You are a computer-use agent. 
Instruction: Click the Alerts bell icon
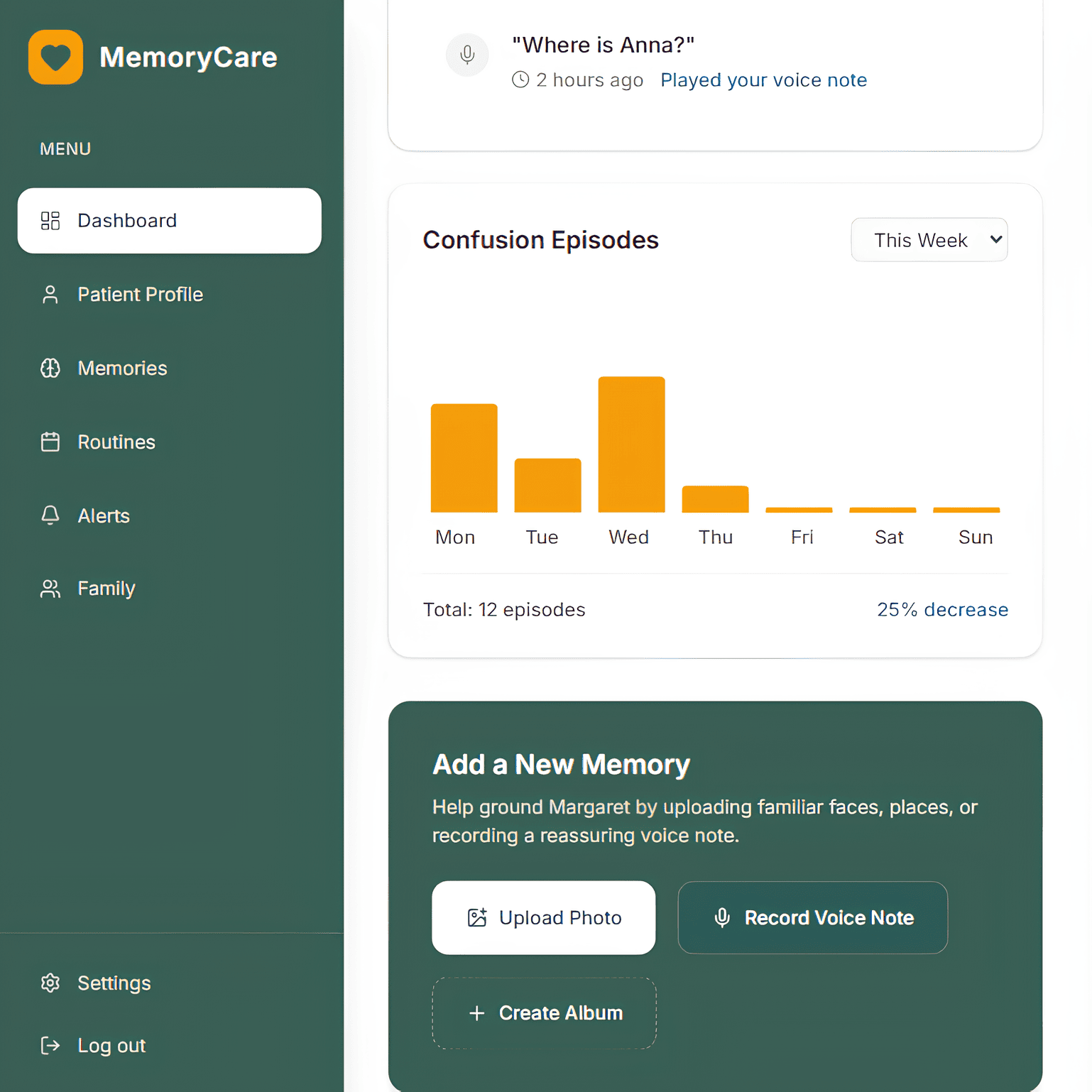coord(50,515)
